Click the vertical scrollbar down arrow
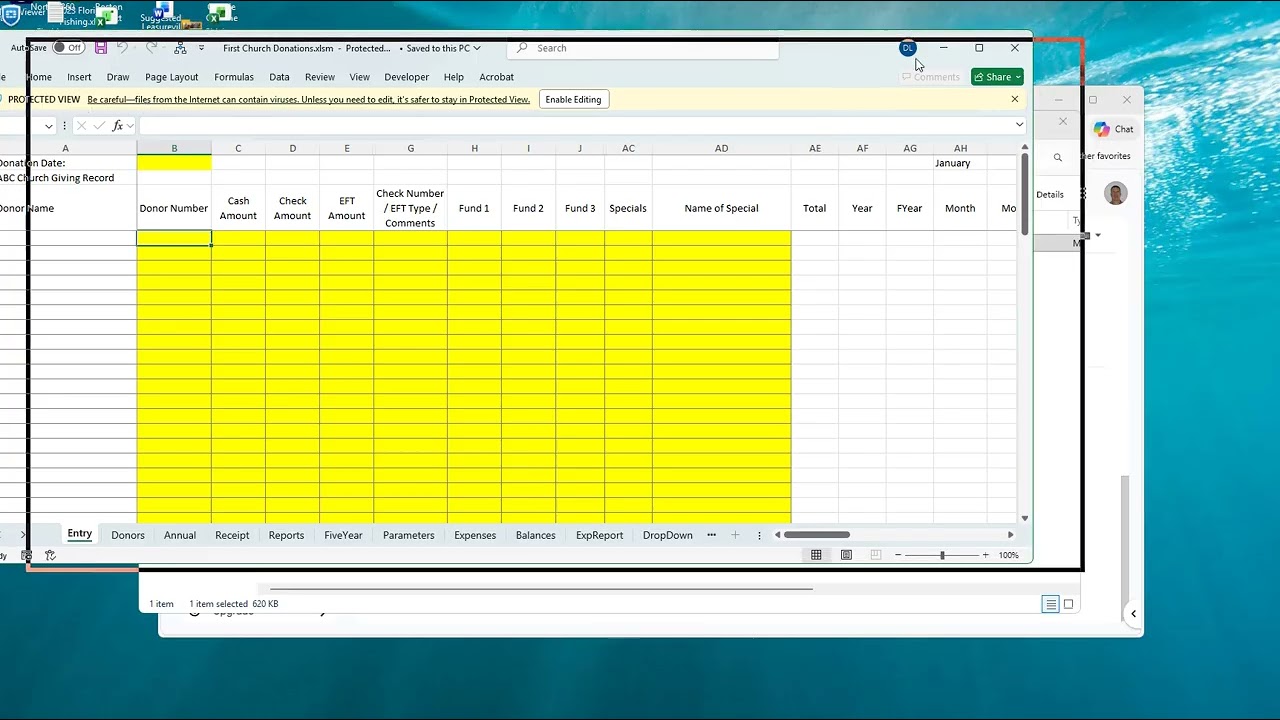 click(x=1025, y=518)
